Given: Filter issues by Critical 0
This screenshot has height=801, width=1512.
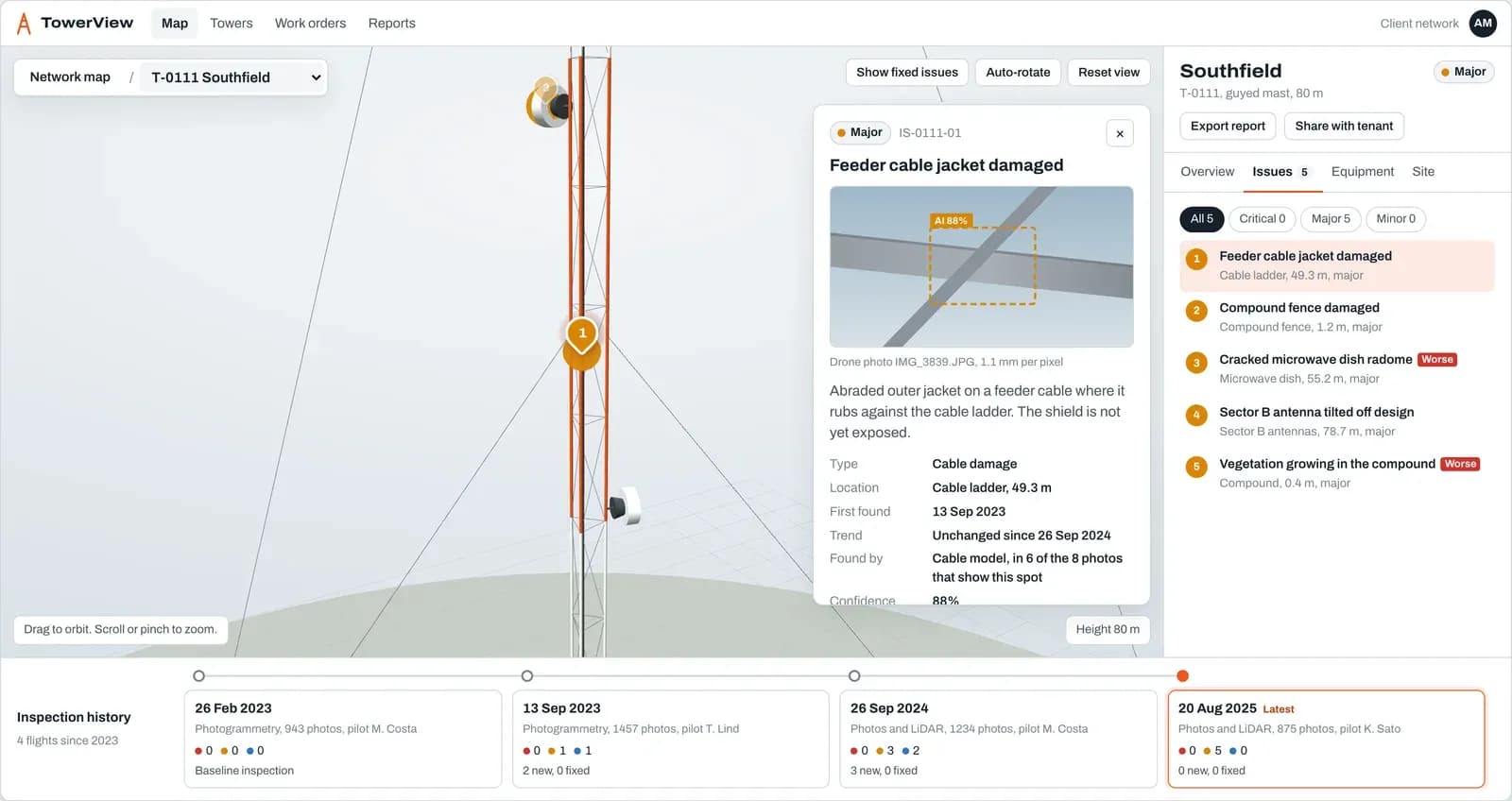Looking at the screenshot, I should point(1263,219).
